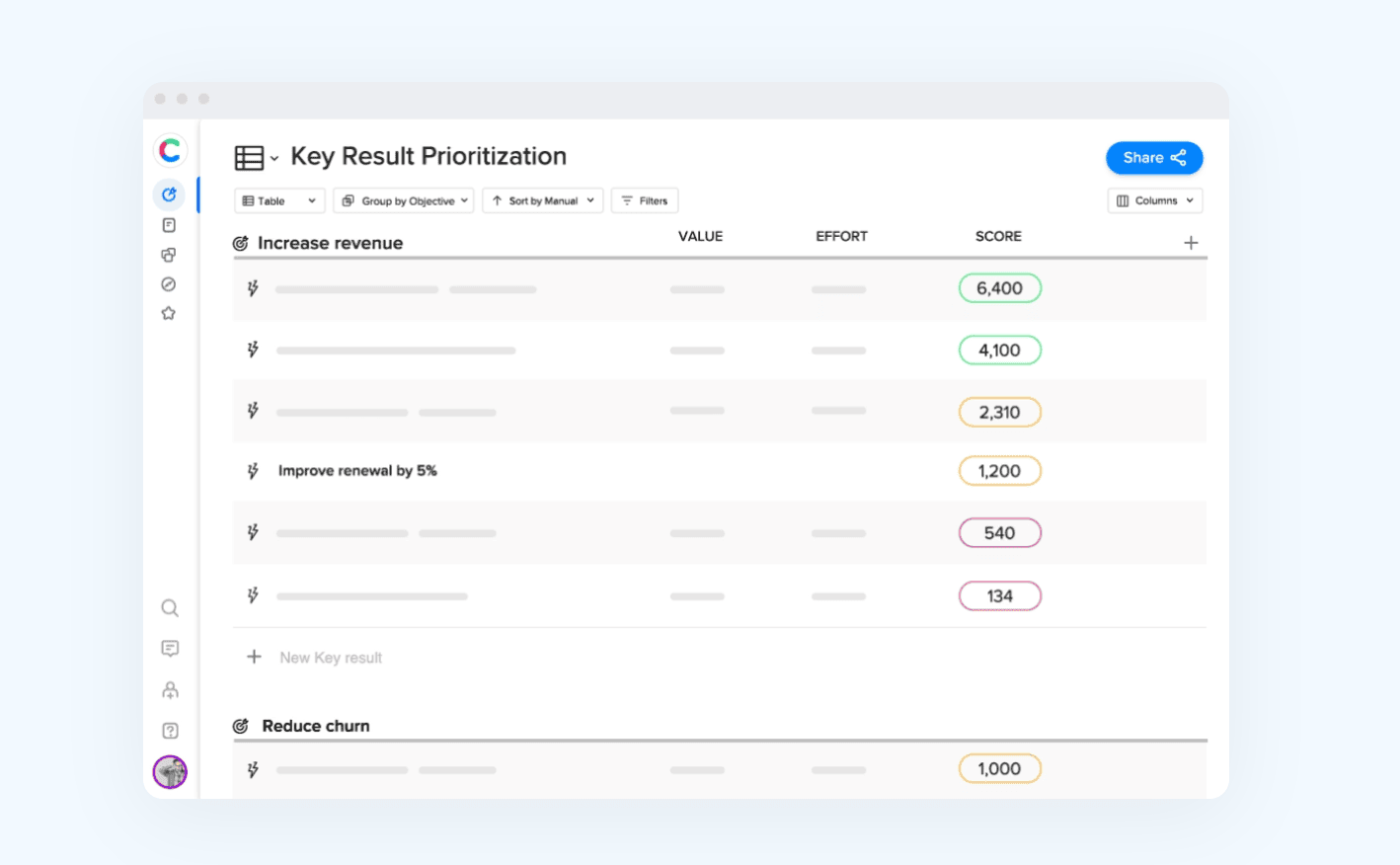Image resolution: width=1400 pixels, height=865 pixels.
Task: Click the compass icon in sidebar
Action: coord(169,284)
